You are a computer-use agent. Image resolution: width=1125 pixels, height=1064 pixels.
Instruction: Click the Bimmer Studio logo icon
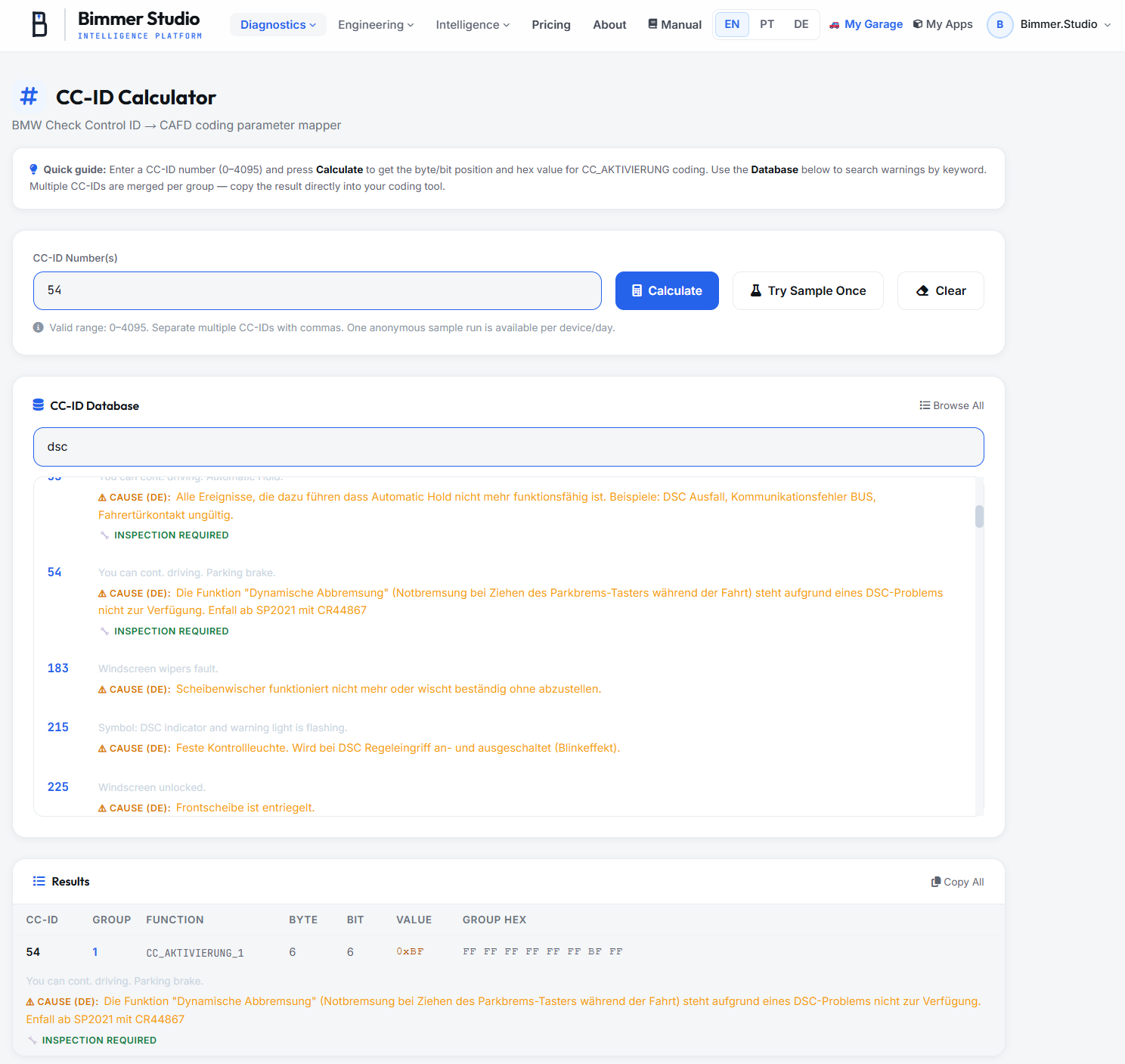(x=39, y=25)
